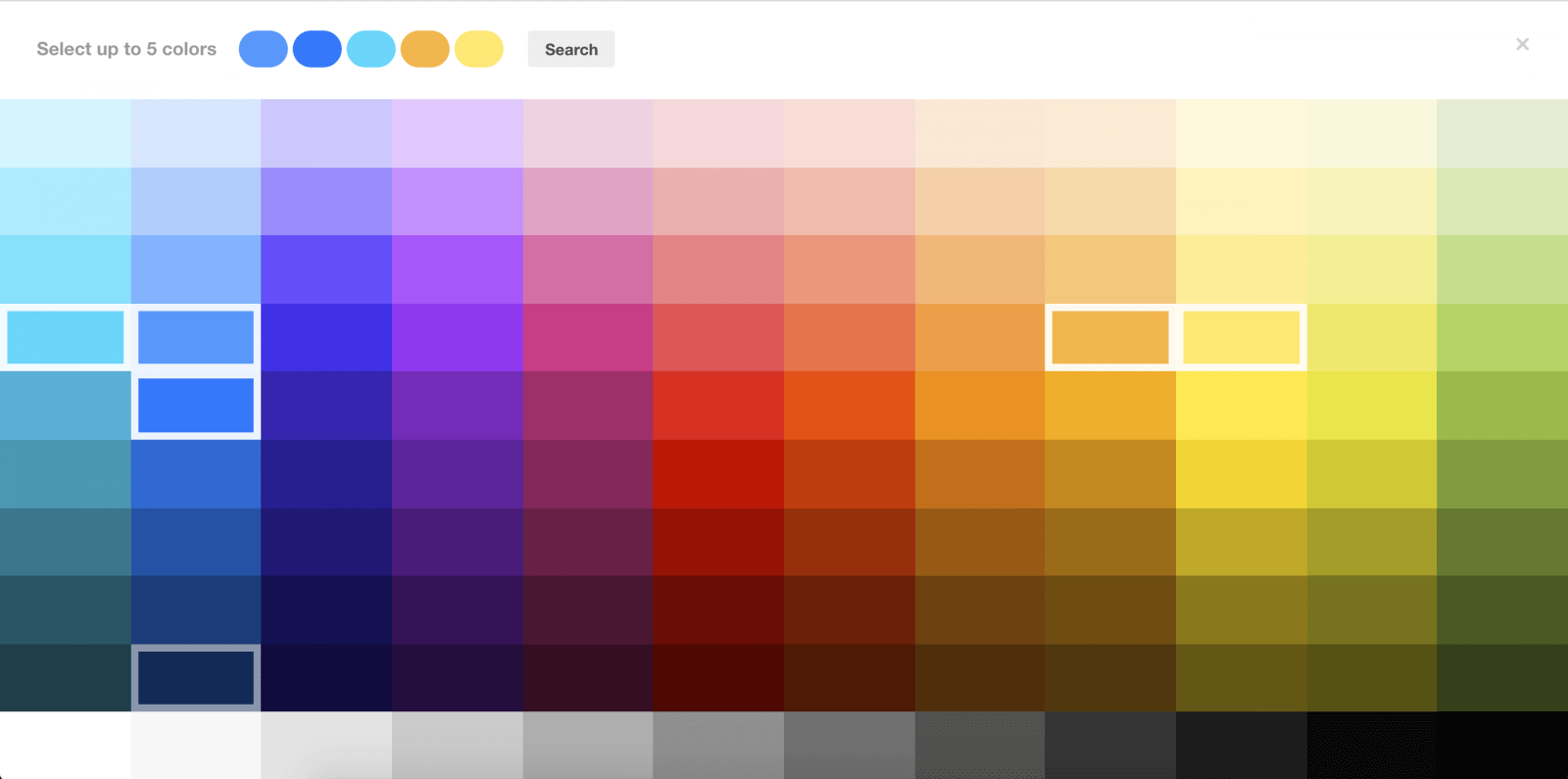Choose the pure white swatch in grayscale row
The width and height of the screenshot is (1568, 779).
[x=65, y=745]
